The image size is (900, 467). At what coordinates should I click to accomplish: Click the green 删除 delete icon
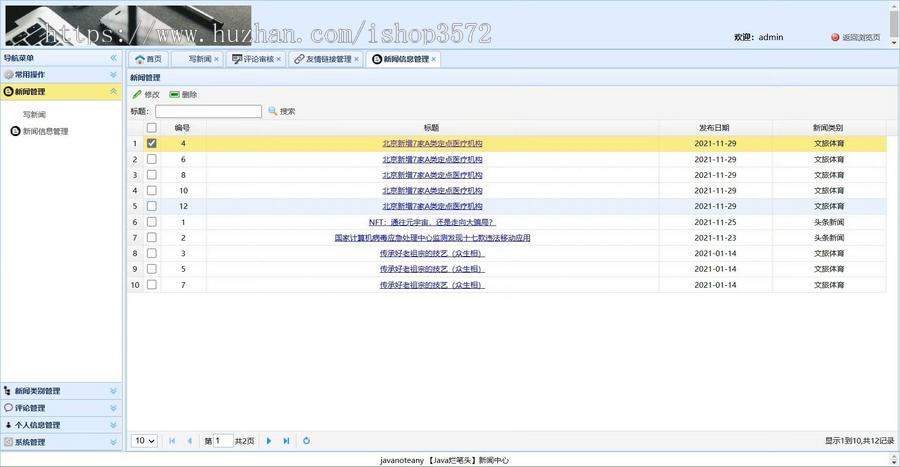pyautogui.click(x=174, y=95)
